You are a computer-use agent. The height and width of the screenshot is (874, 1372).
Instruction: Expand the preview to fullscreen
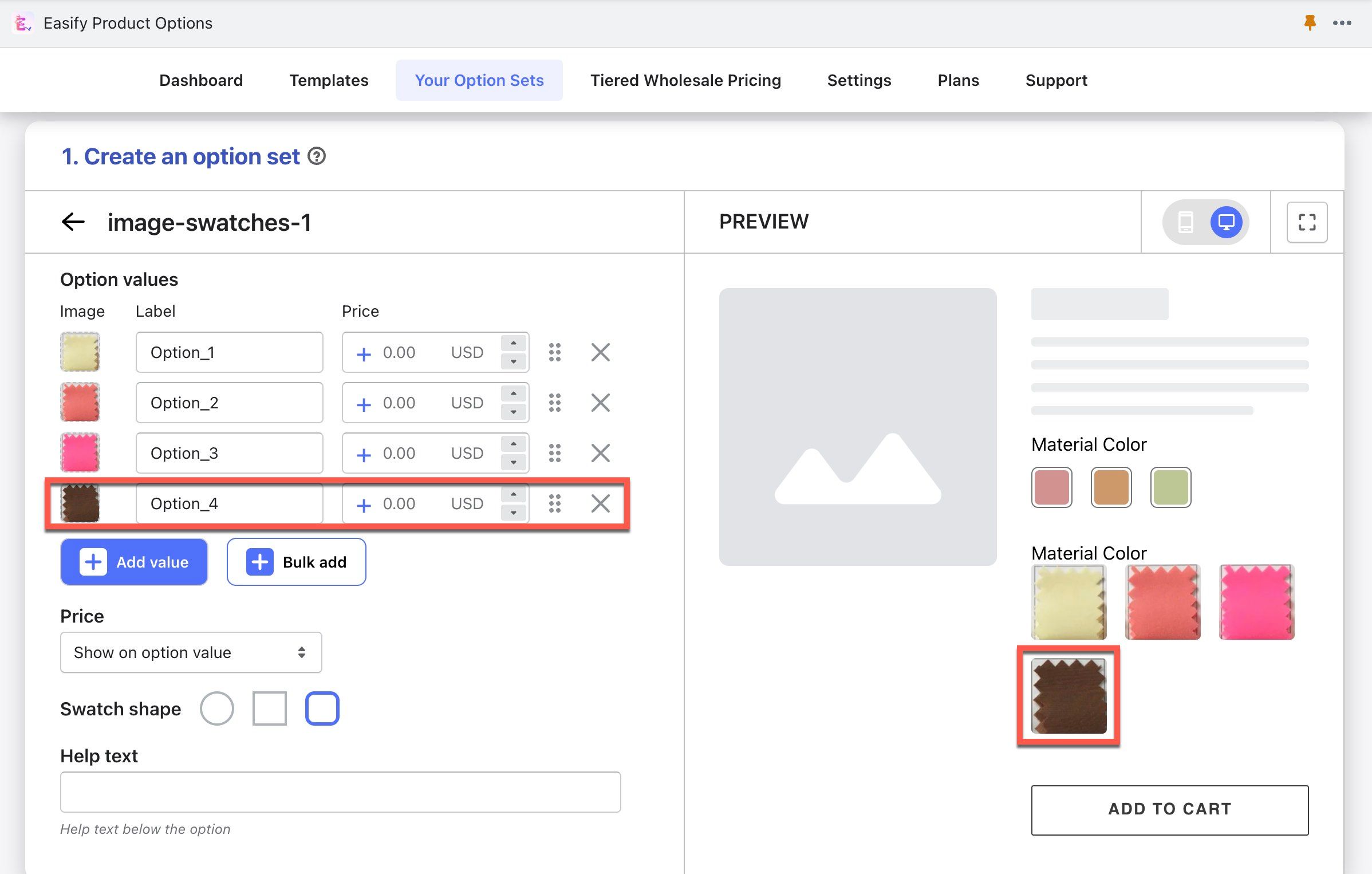coord(1307,222)
